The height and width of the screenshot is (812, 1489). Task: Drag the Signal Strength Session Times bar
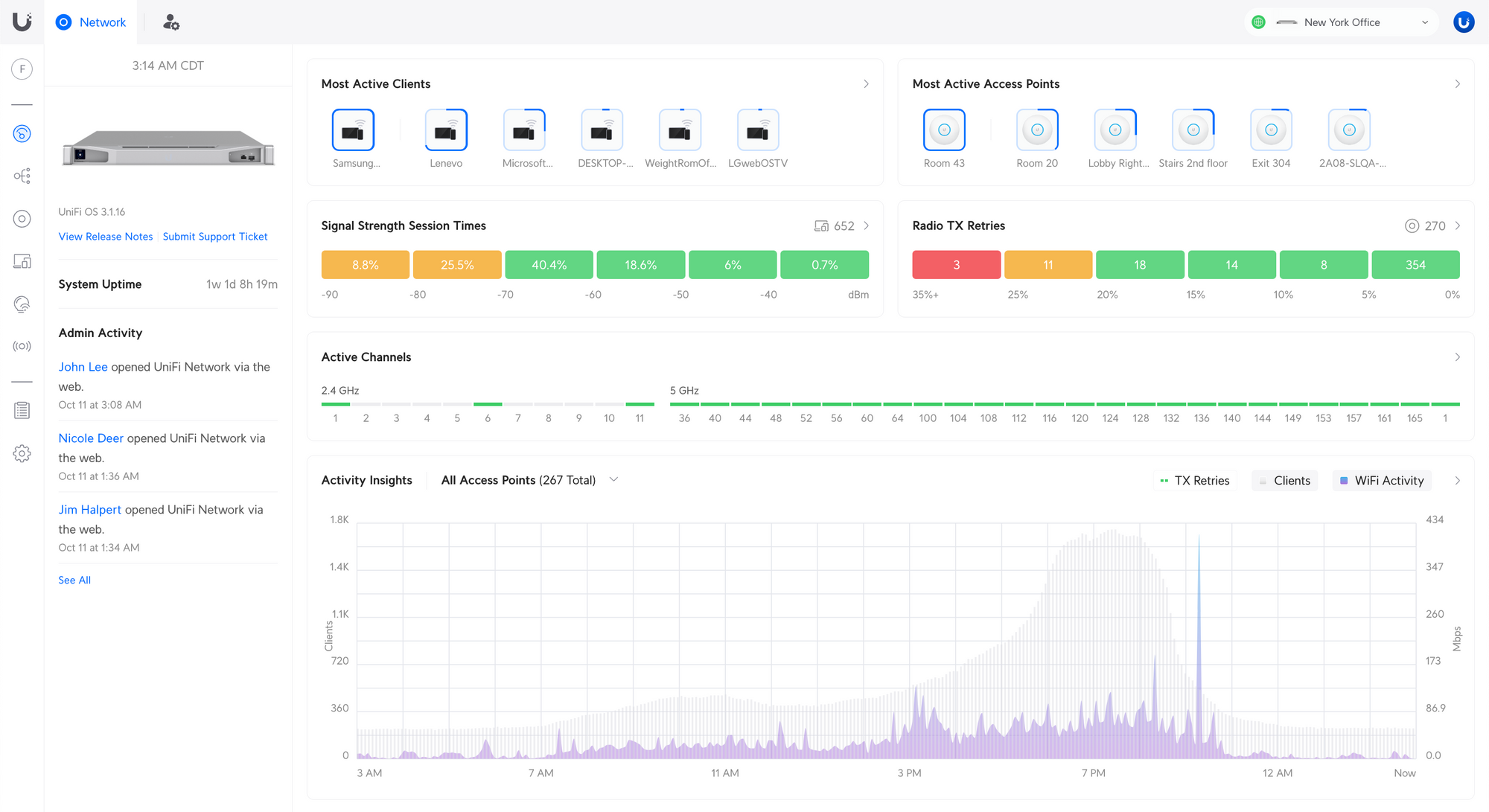pyautogui.click(x=594, y=264)
